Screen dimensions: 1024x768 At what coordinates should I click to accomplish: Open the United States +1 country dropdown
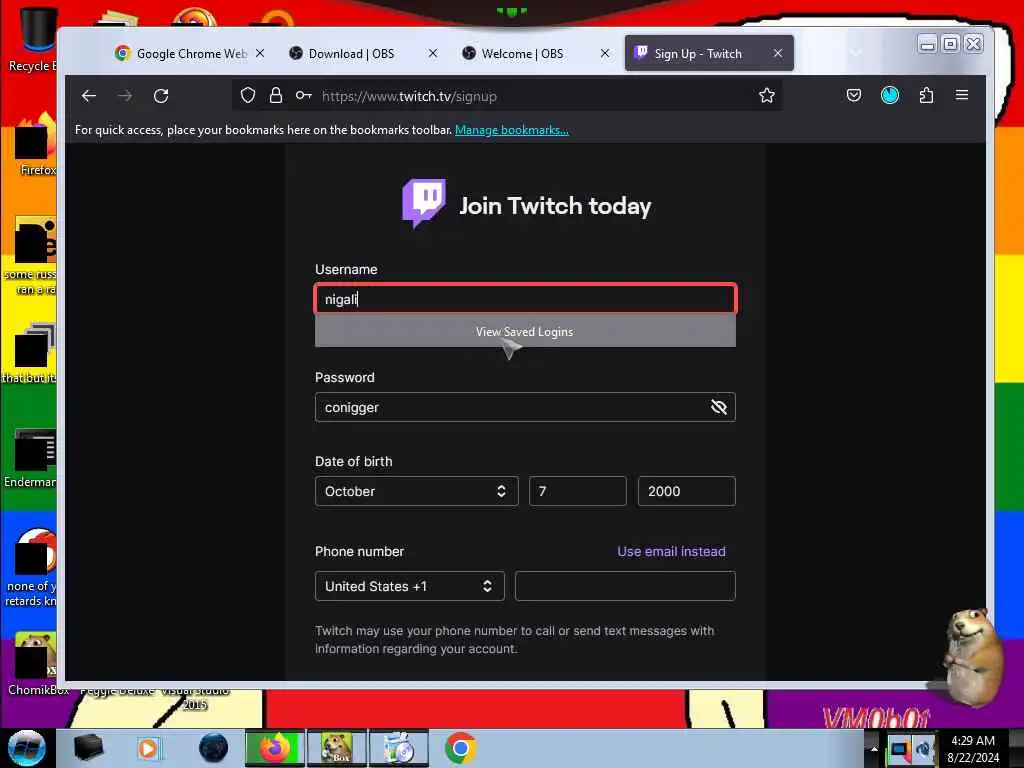pos(409,586)
